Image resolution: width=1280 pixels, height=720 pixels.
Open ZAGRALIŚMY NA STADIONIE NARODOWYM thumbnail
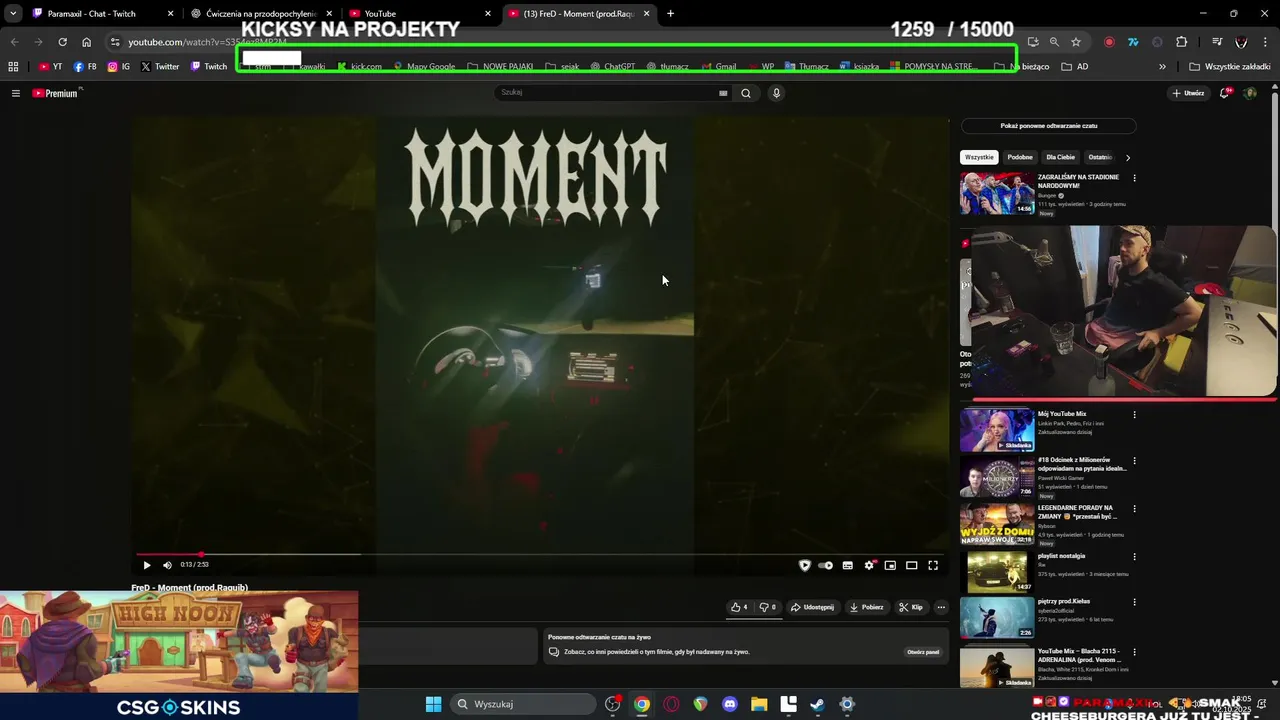pyautogui.click(x=997, y=194)
